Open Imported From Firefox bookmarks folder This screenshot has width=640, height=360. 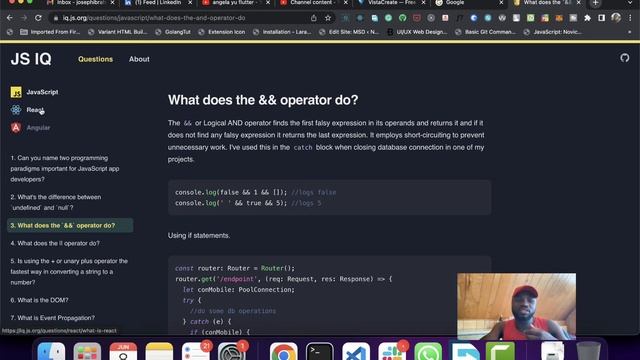[x=50, y=32]
